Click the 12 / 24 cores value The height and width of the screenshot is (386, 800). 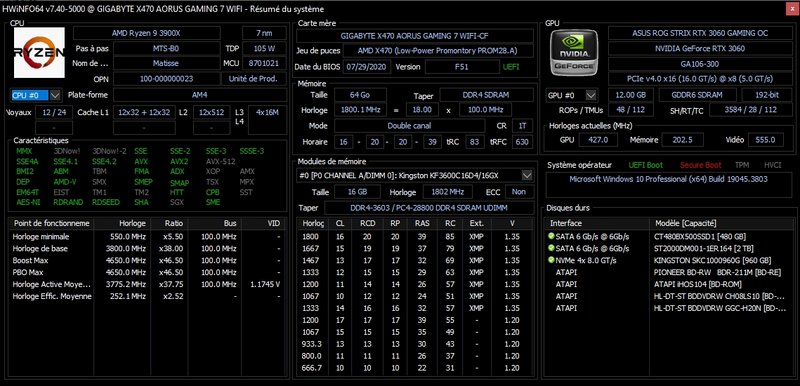(x=54, y=112)
